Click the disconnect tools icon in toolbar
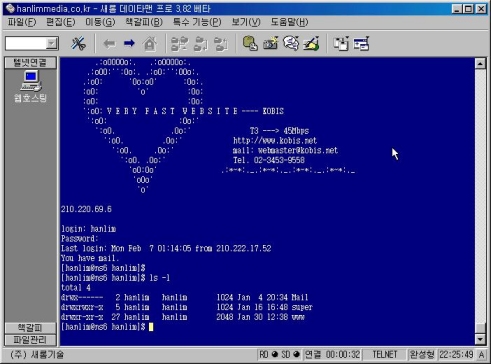491x364 pixels. pyautogui.click(x=78, y=44)
